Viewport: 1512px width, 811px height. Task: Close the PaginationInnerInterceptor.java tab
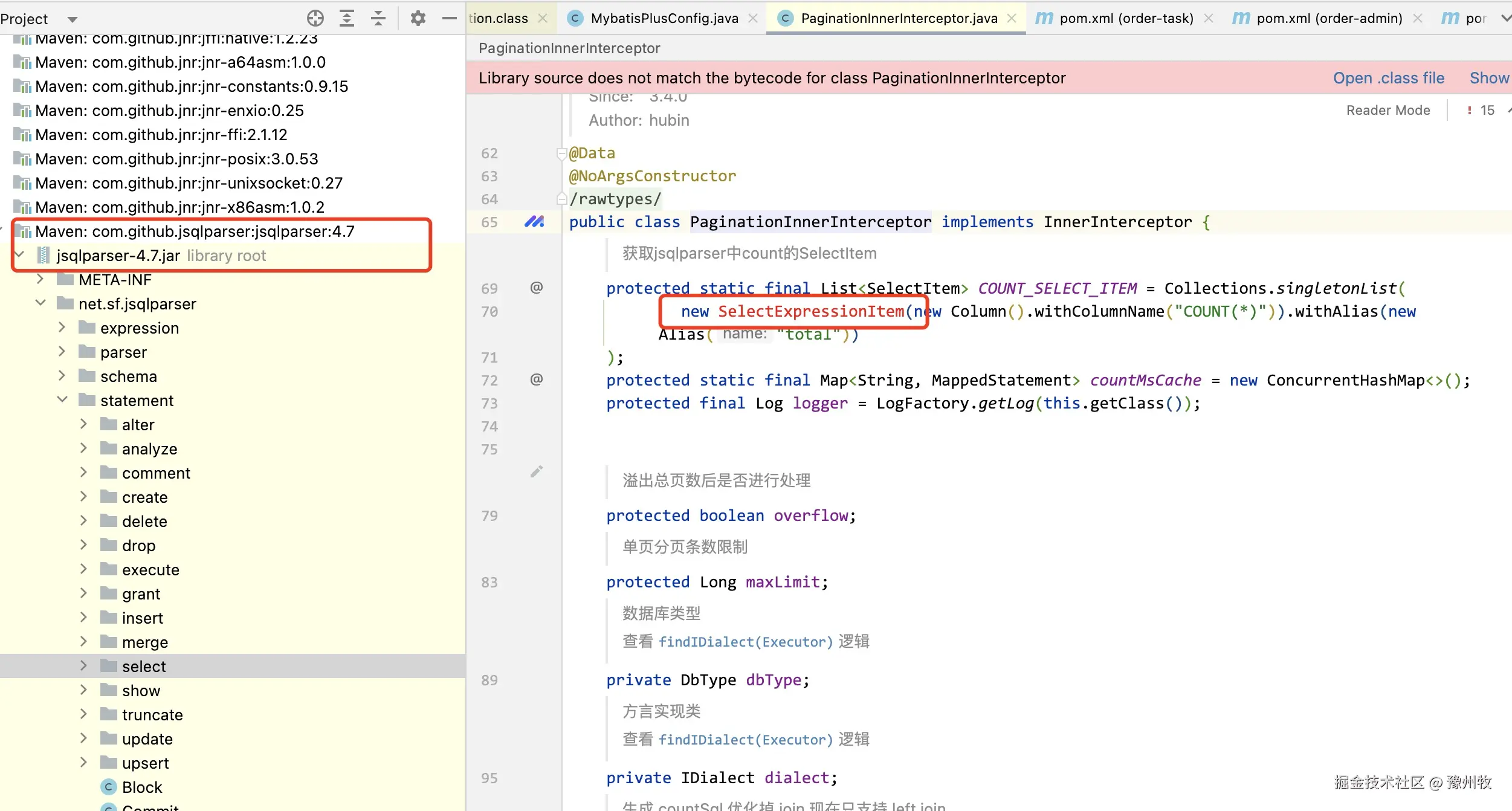[1012, 18]
